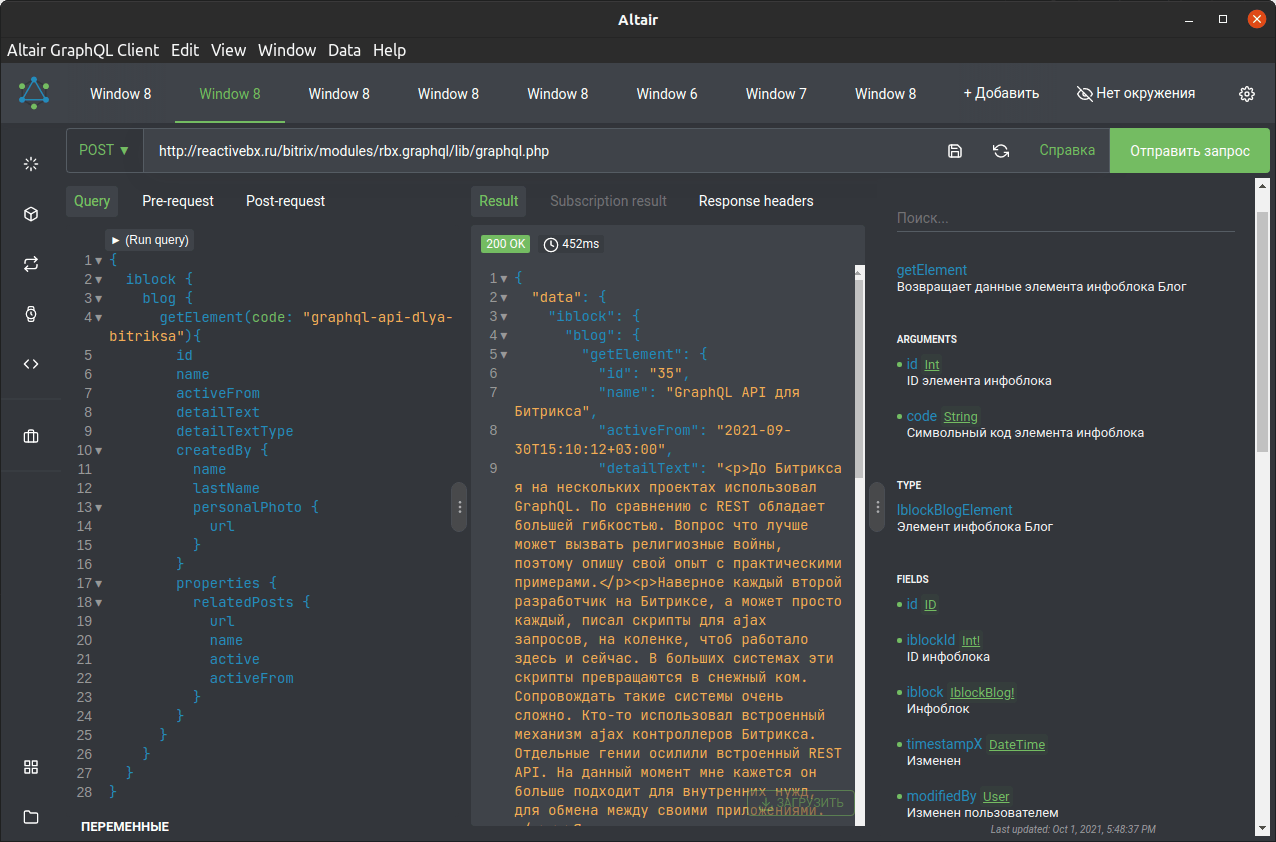Show the Response headers tab
The height and width of the screenshot is (842, 1276).
[756, 201]
